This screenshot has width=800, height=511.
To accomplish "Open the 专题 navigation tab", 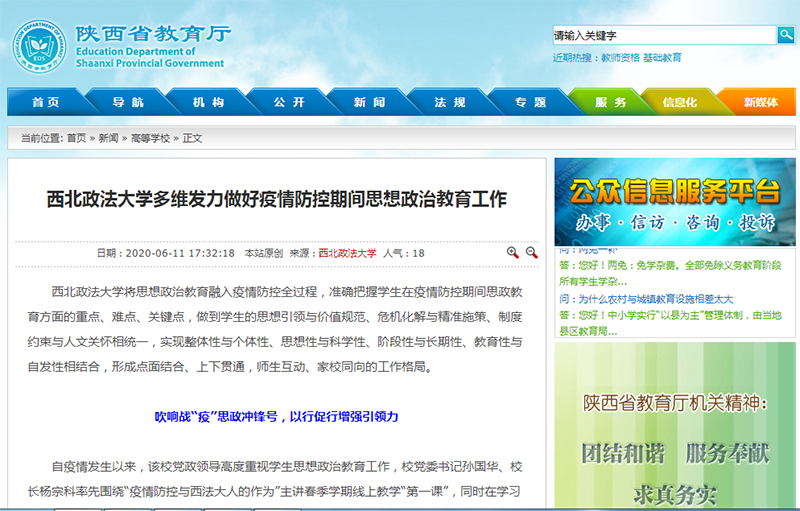I will (x=530, y=102).
